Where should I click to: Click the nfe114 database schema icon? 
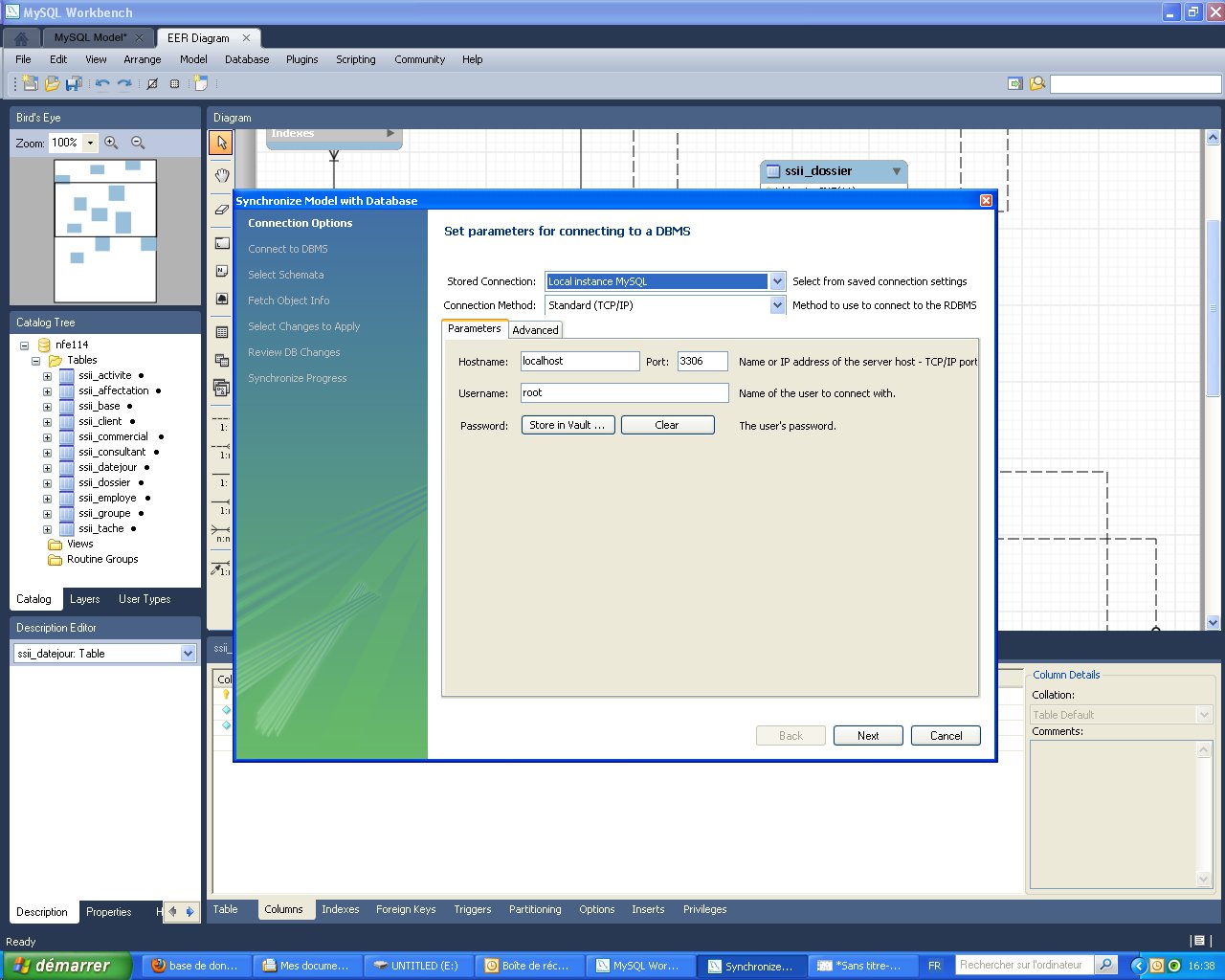(x=44, y=345)
